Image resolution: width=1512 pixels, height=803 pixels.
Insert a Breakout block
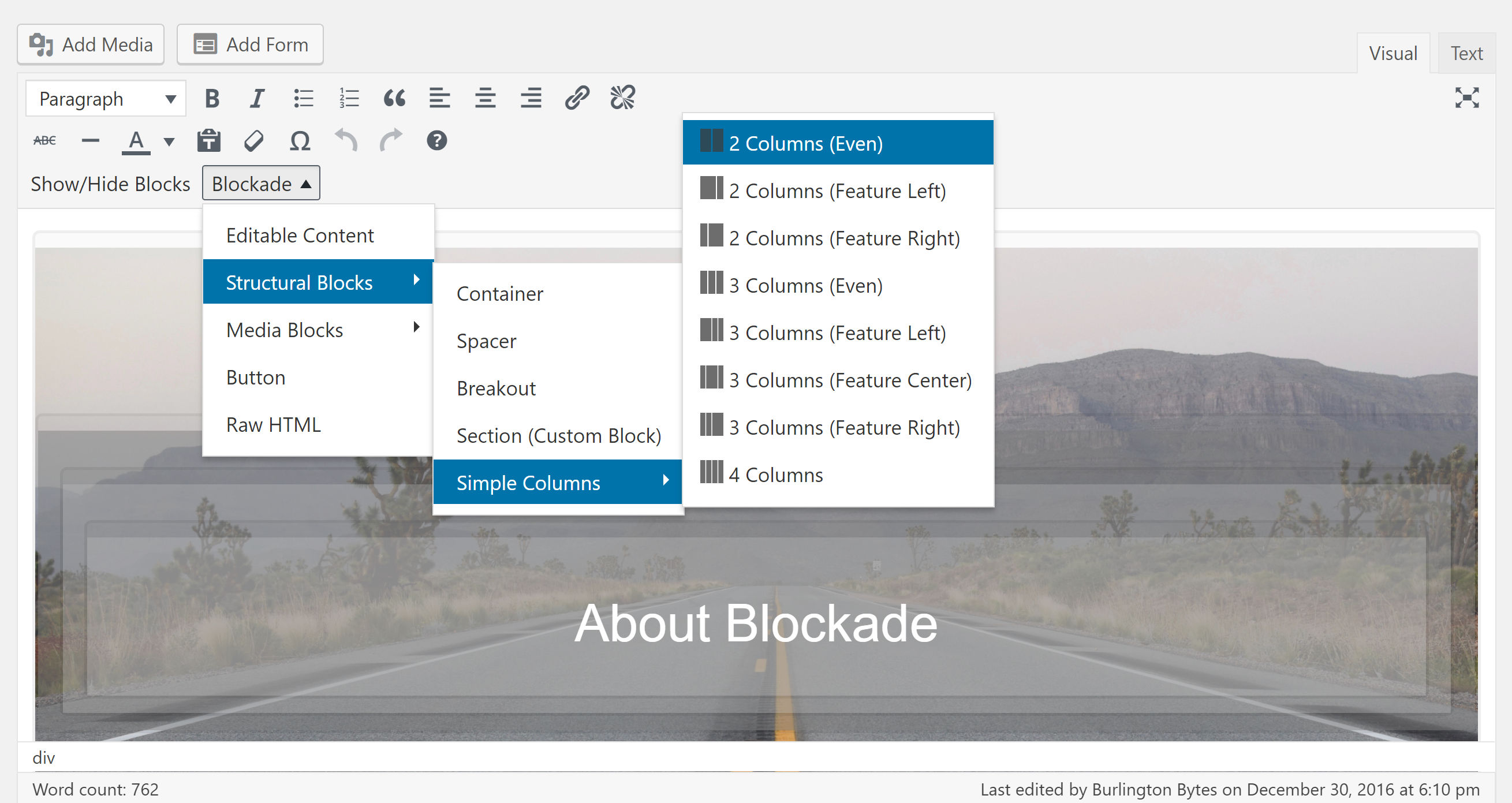(x=558, y=388)
